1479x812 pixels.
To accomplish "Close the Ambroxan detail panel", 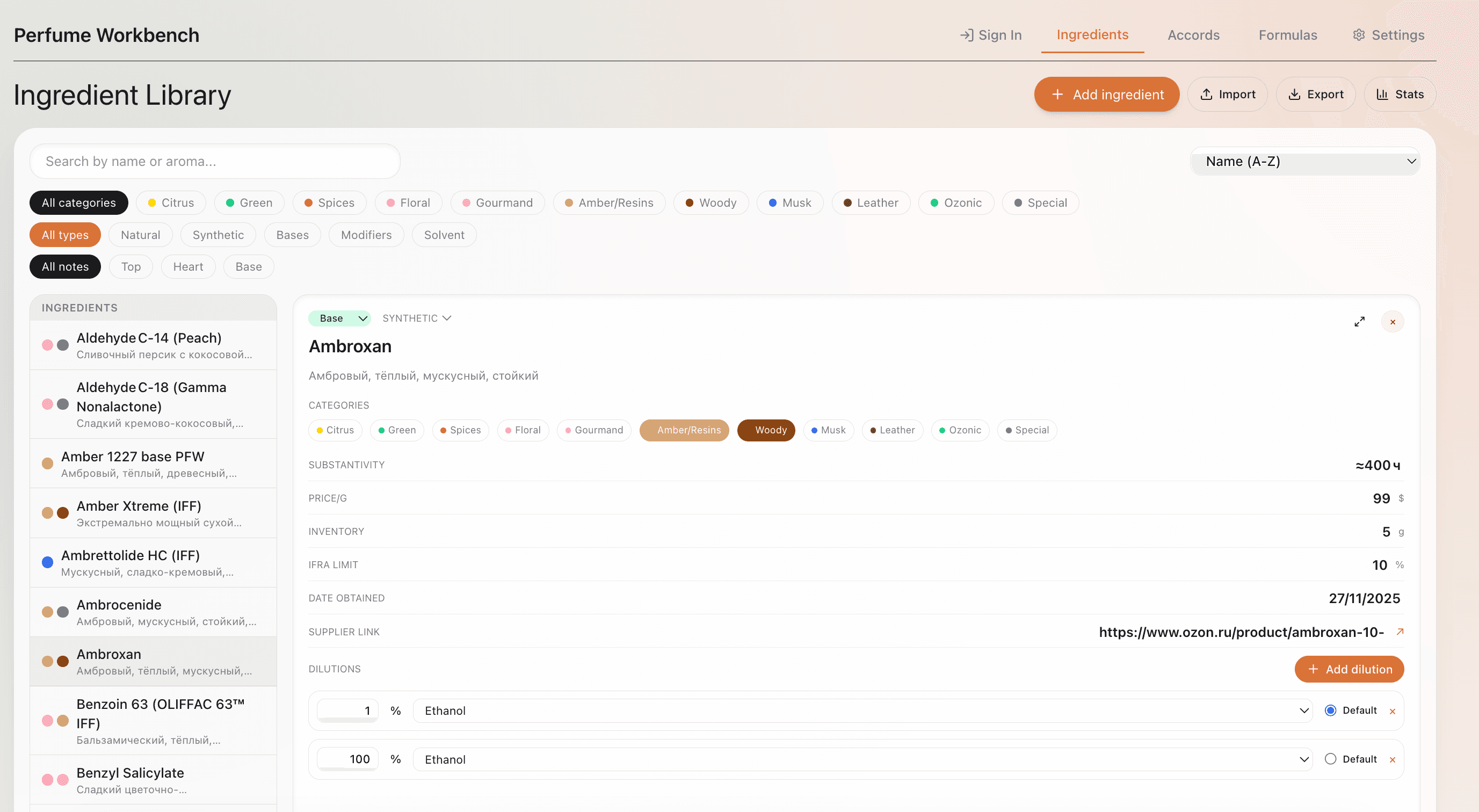I will pos(1393,321).
